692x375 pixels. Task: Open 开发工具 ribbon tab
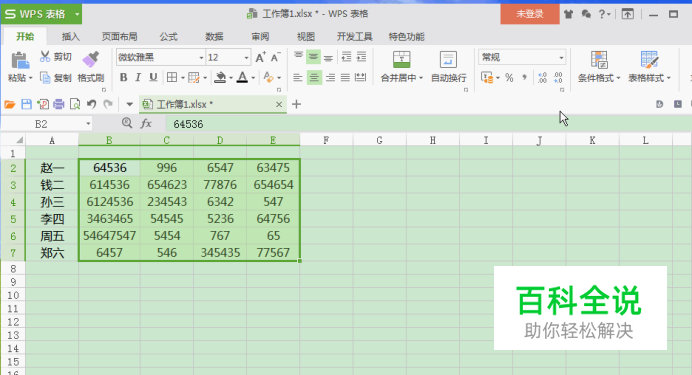354,37
